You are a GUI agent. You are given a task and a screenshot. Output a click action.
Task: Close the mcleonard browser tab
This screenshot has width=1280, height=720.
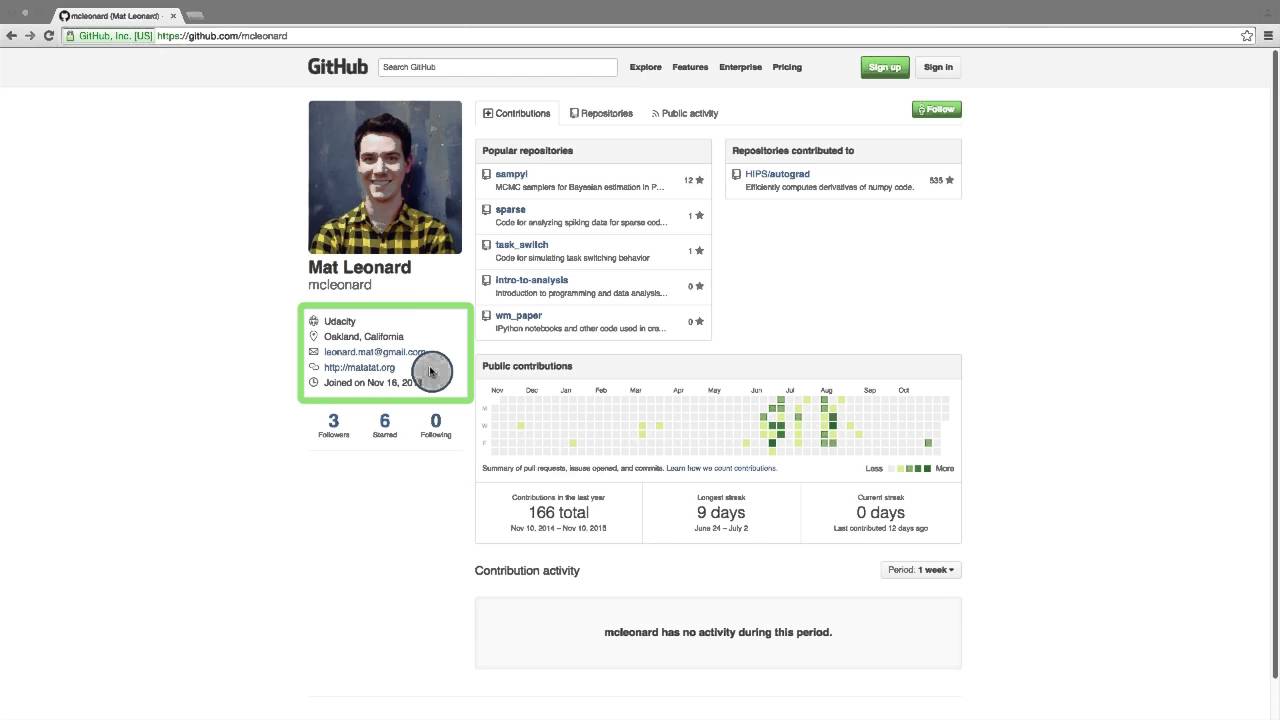pos(173,16)
